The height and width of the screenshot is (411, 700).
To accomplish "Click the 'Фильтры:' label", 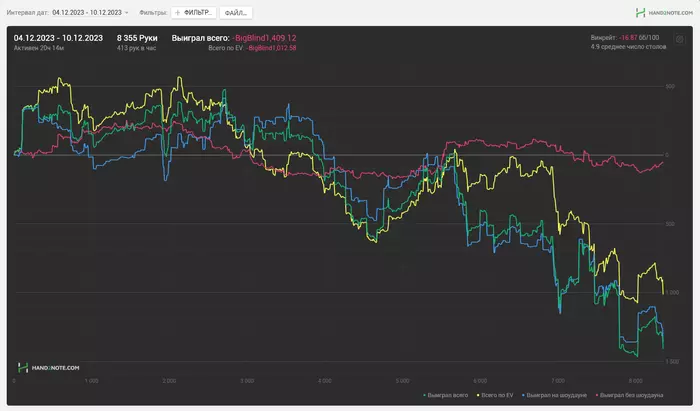I will pyautogui.click(x=153, y=12).
